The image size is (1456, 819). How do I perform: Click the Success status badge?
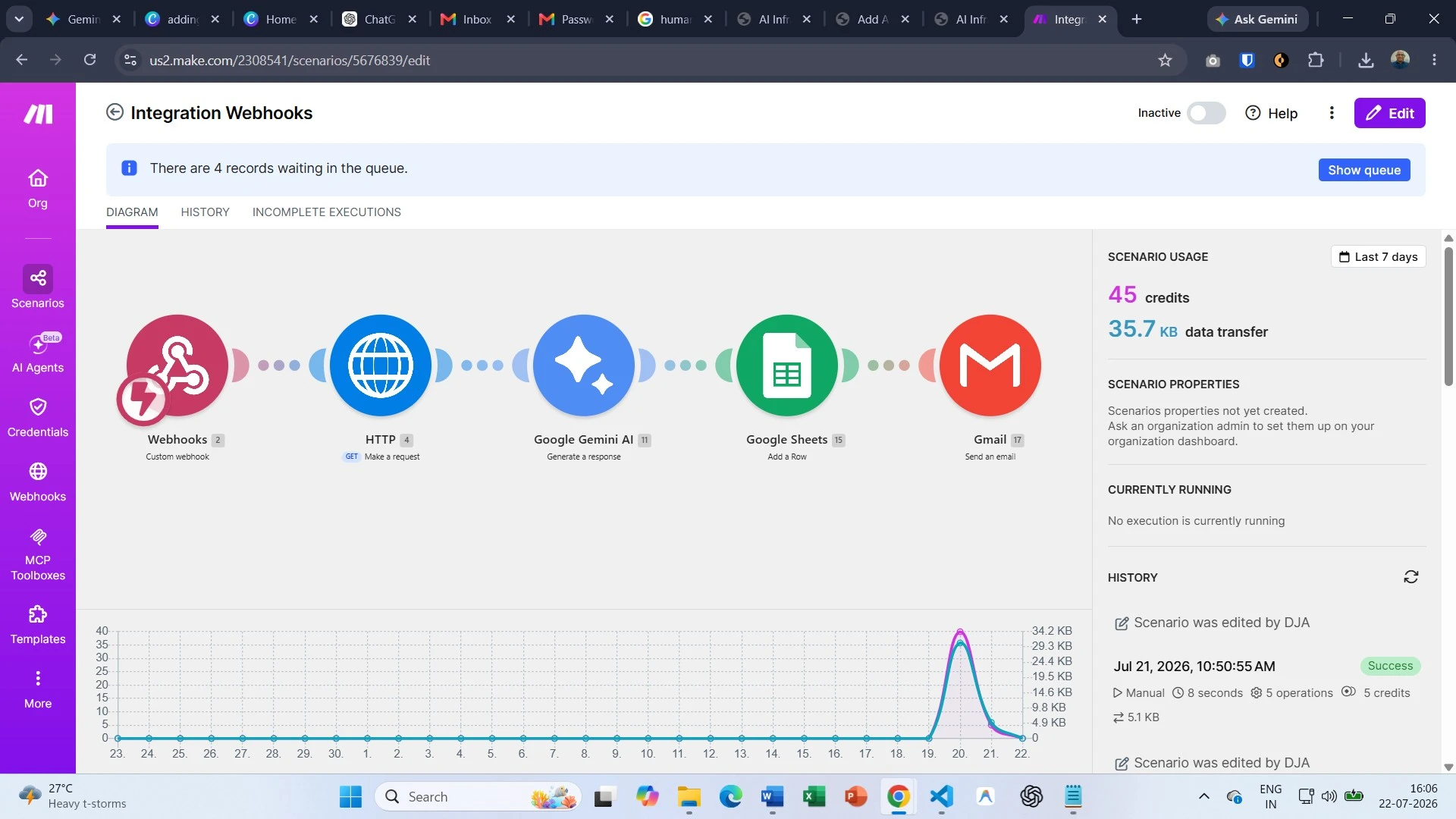click(1390, 666)
